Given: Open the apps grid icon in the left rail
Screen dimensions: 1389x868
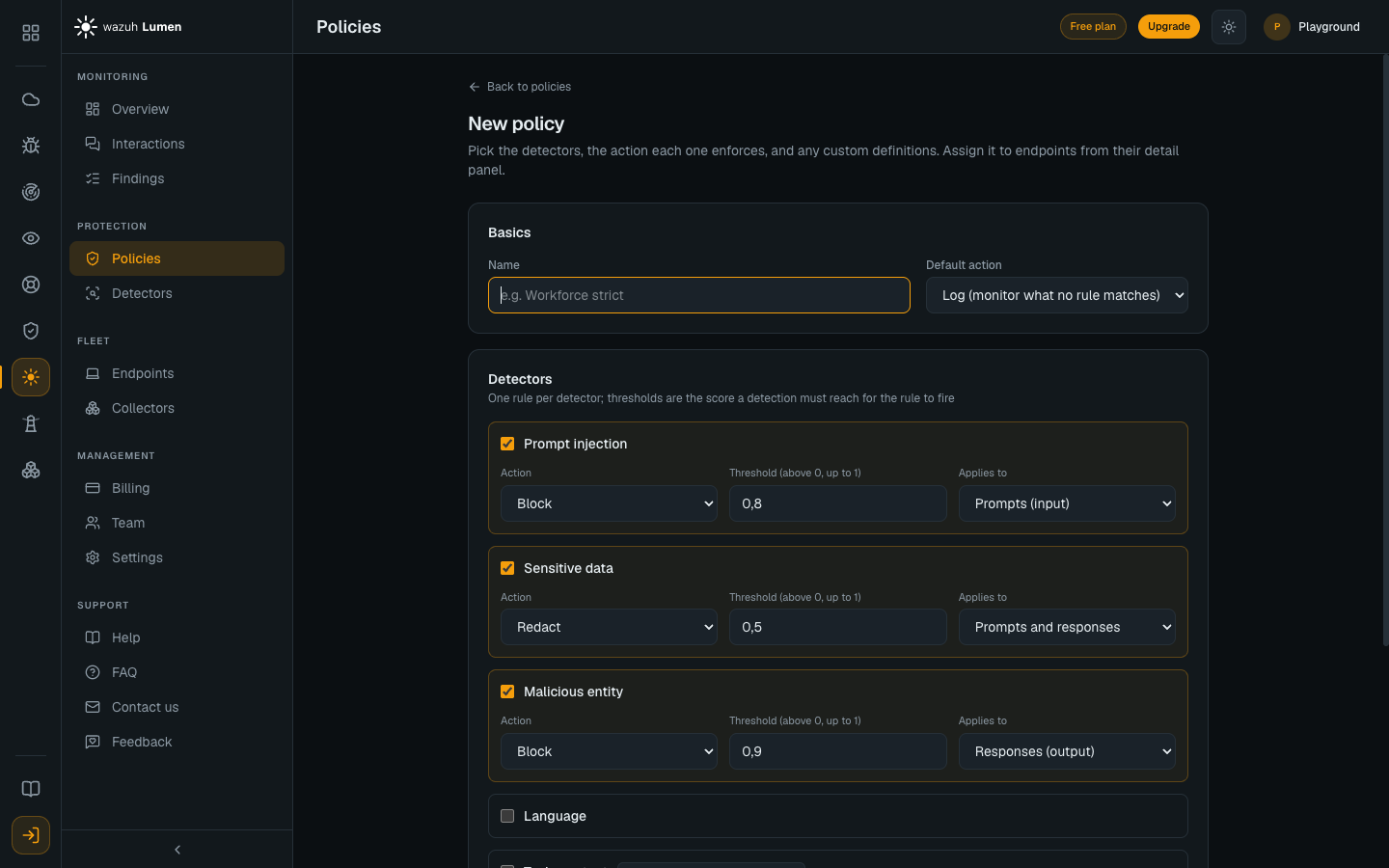Looking at the screenshot, I should (31, 33).
